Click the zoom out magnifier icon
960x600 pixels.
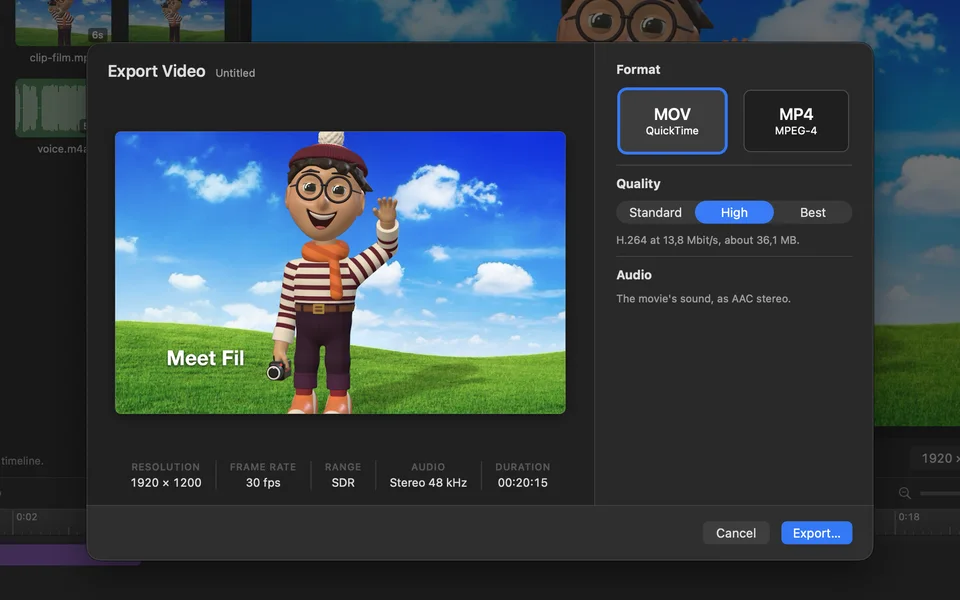tap(905, 493)
